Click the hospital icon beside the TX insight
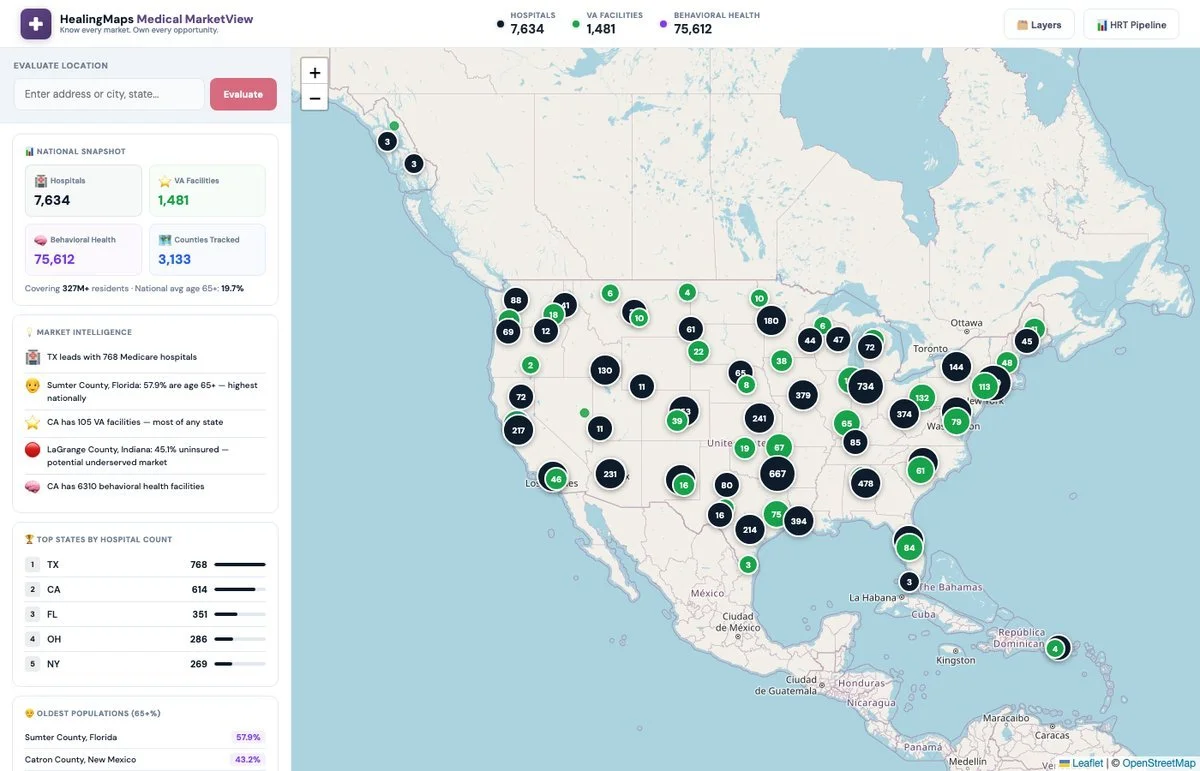This screenshot has height=771, width=1200. (x=32, y=357)
